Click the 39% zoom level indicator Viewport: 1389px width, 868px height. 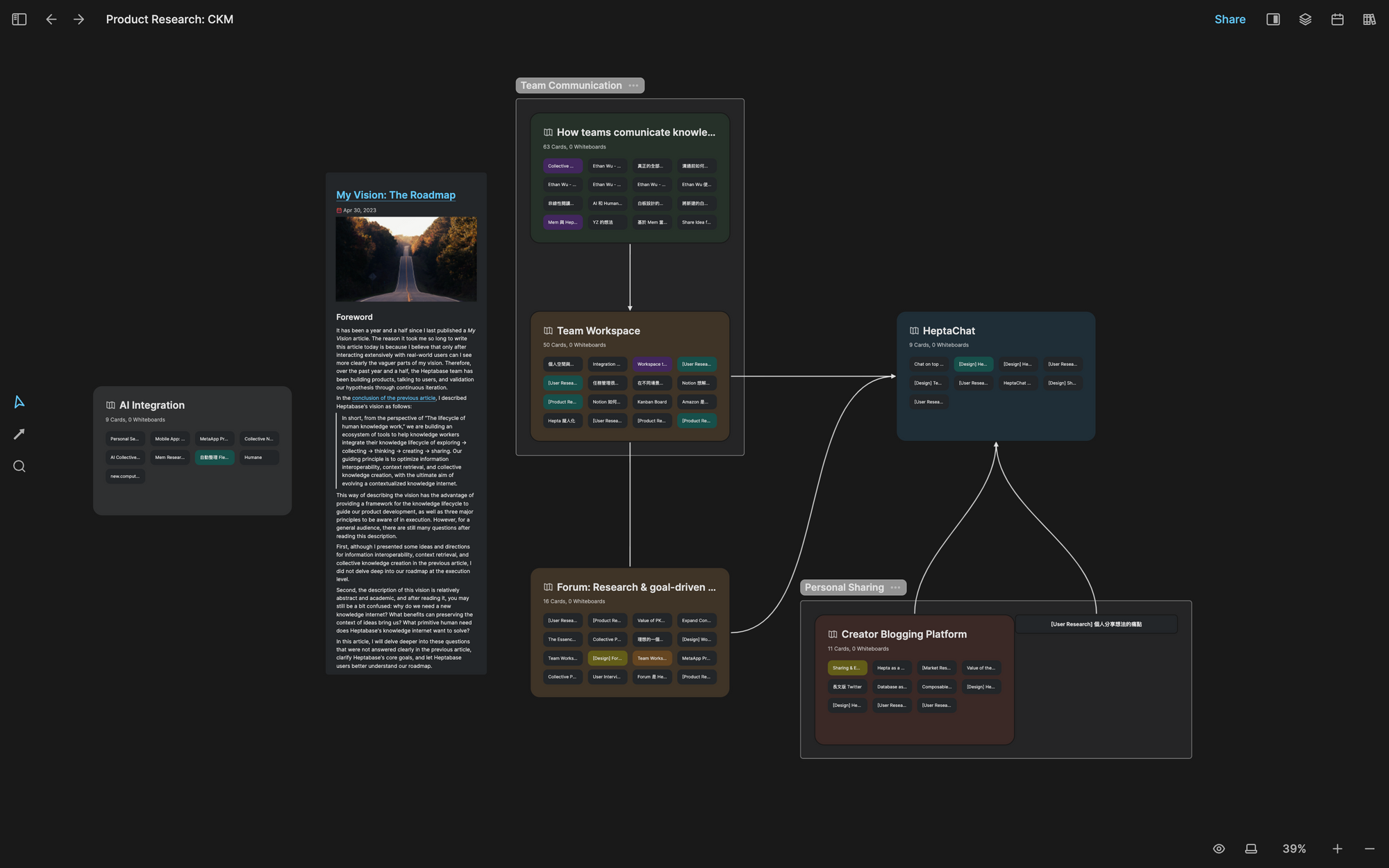tap(1294, 849)
